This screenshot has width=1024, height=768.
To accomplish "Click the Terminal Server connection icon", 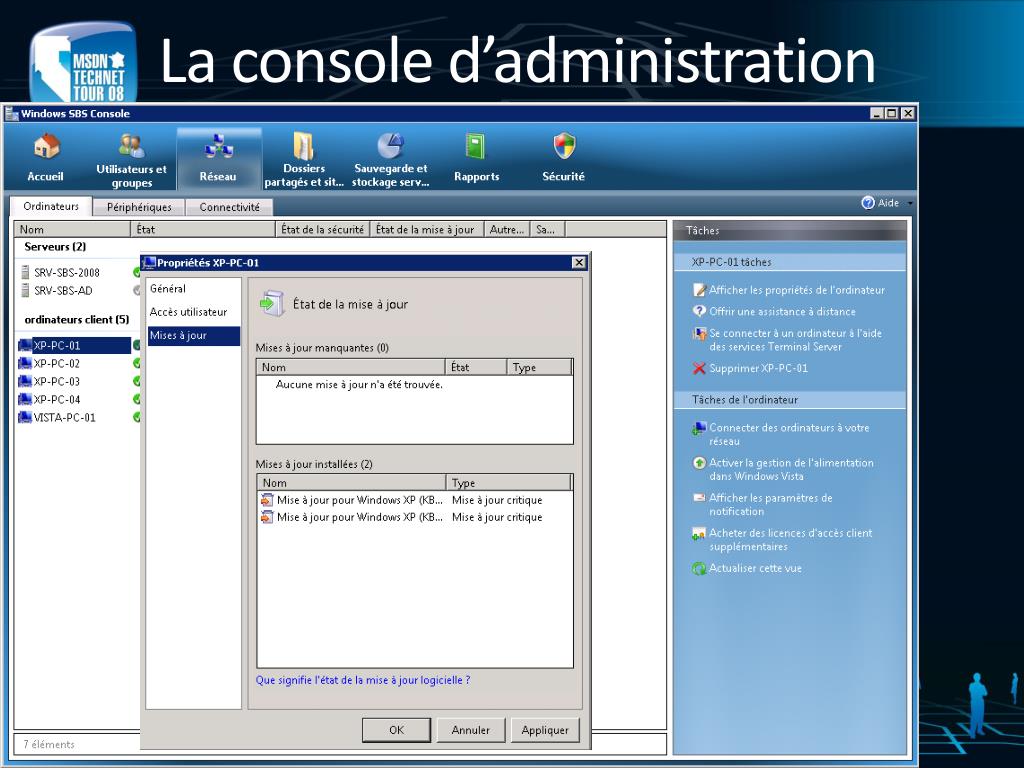I will (x=699, y=334).
